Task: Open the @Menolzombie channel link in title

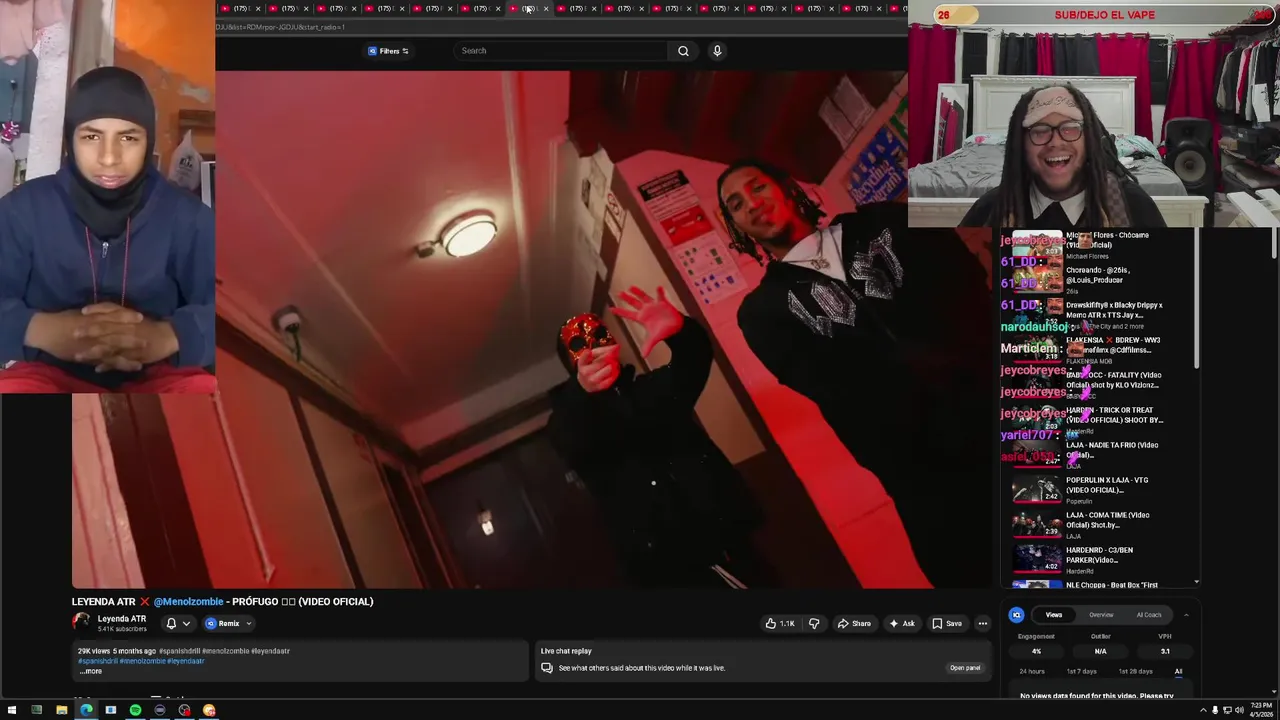Action: pyautogui.click(x=188, y=601)
